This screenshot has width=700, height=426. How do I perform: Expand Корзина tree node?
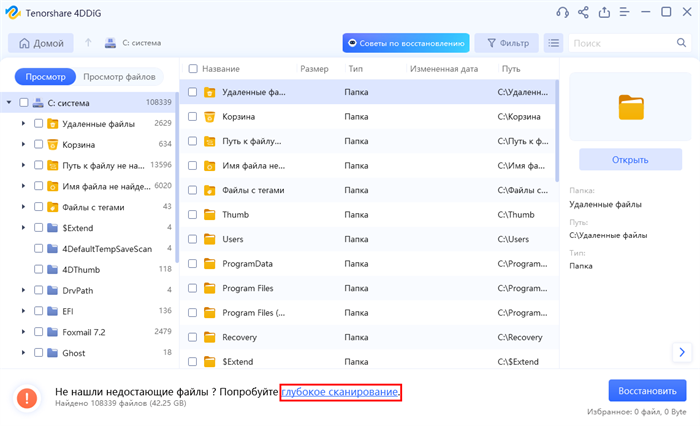point(23,145)
